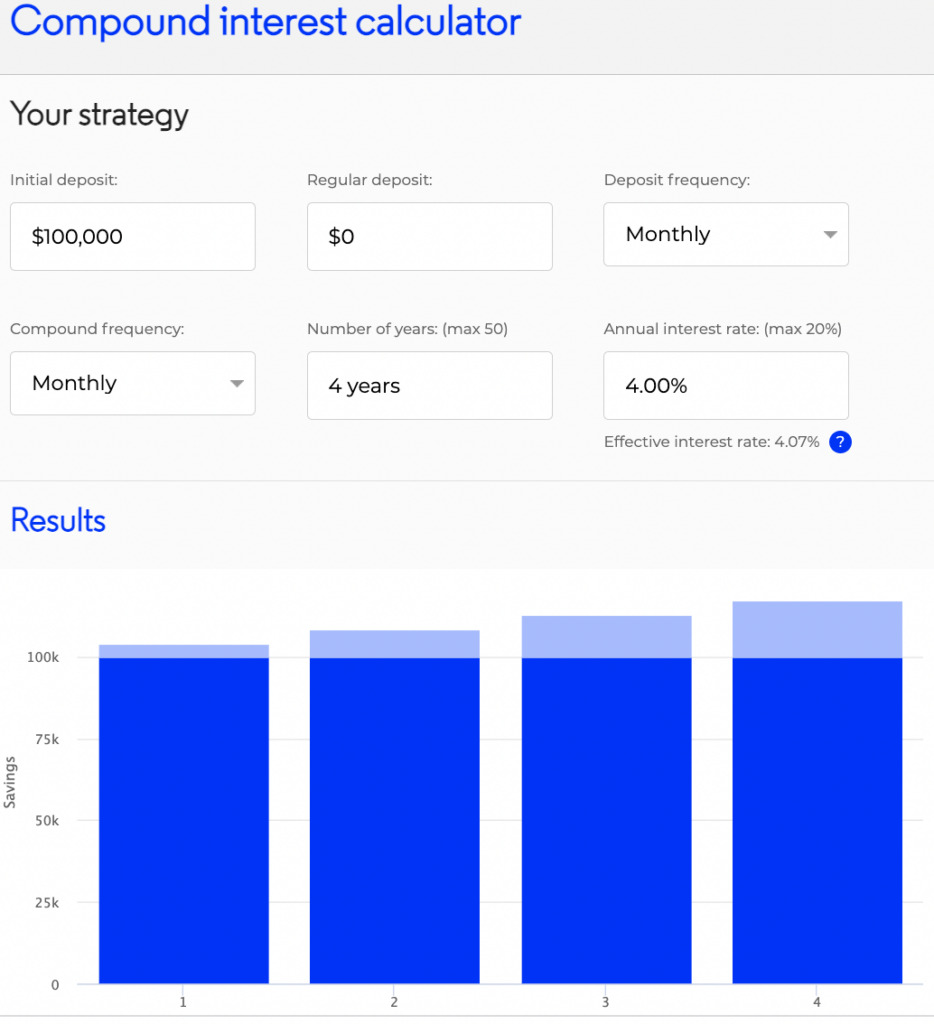This screenshot has height=1024, width=934.
Task: Click the year 3 bar in chart
Action: [606, 799]
